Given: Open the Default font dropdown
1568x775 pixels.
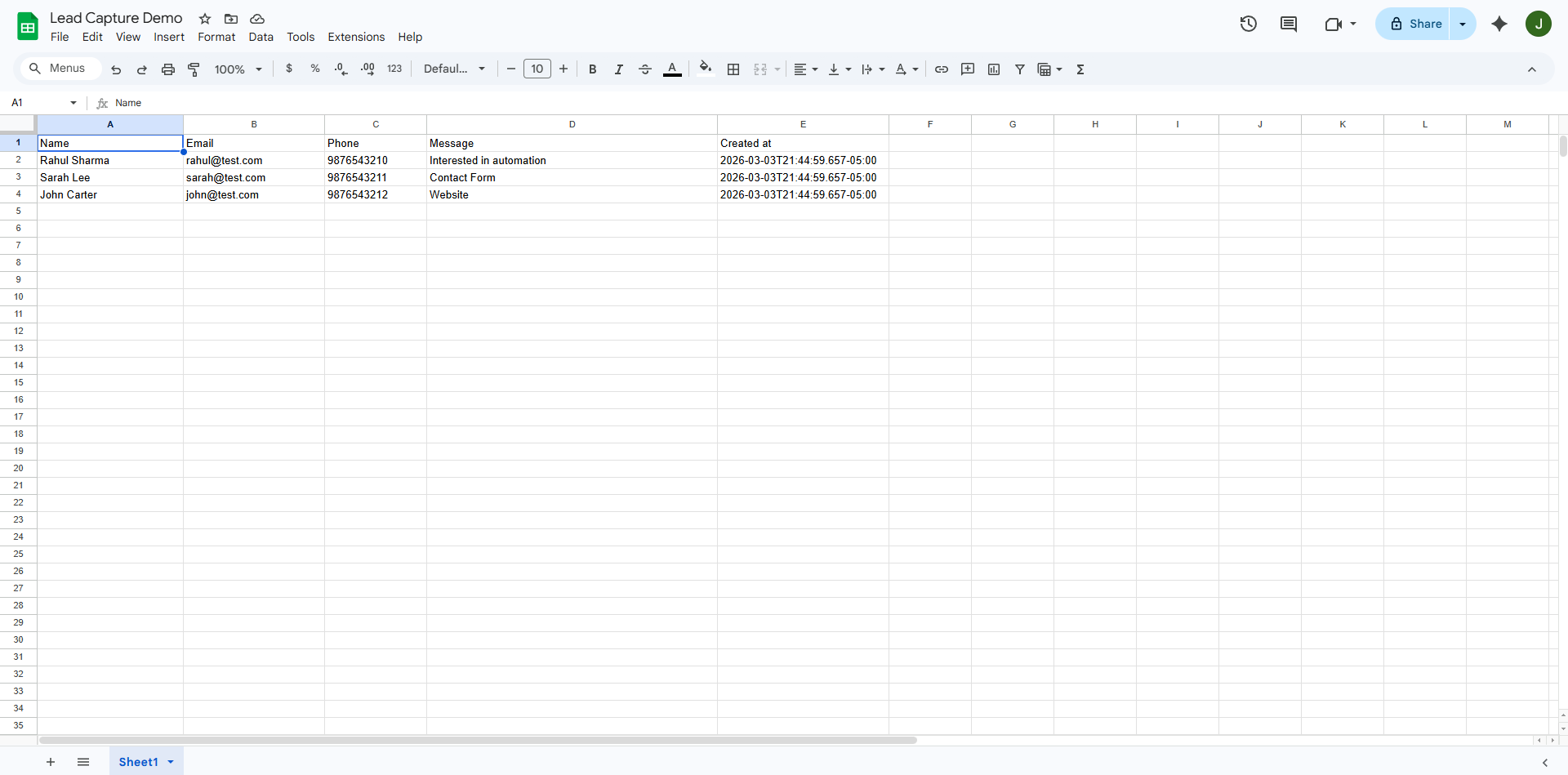Looking at the screenshot, I should [x=455, y=69].
